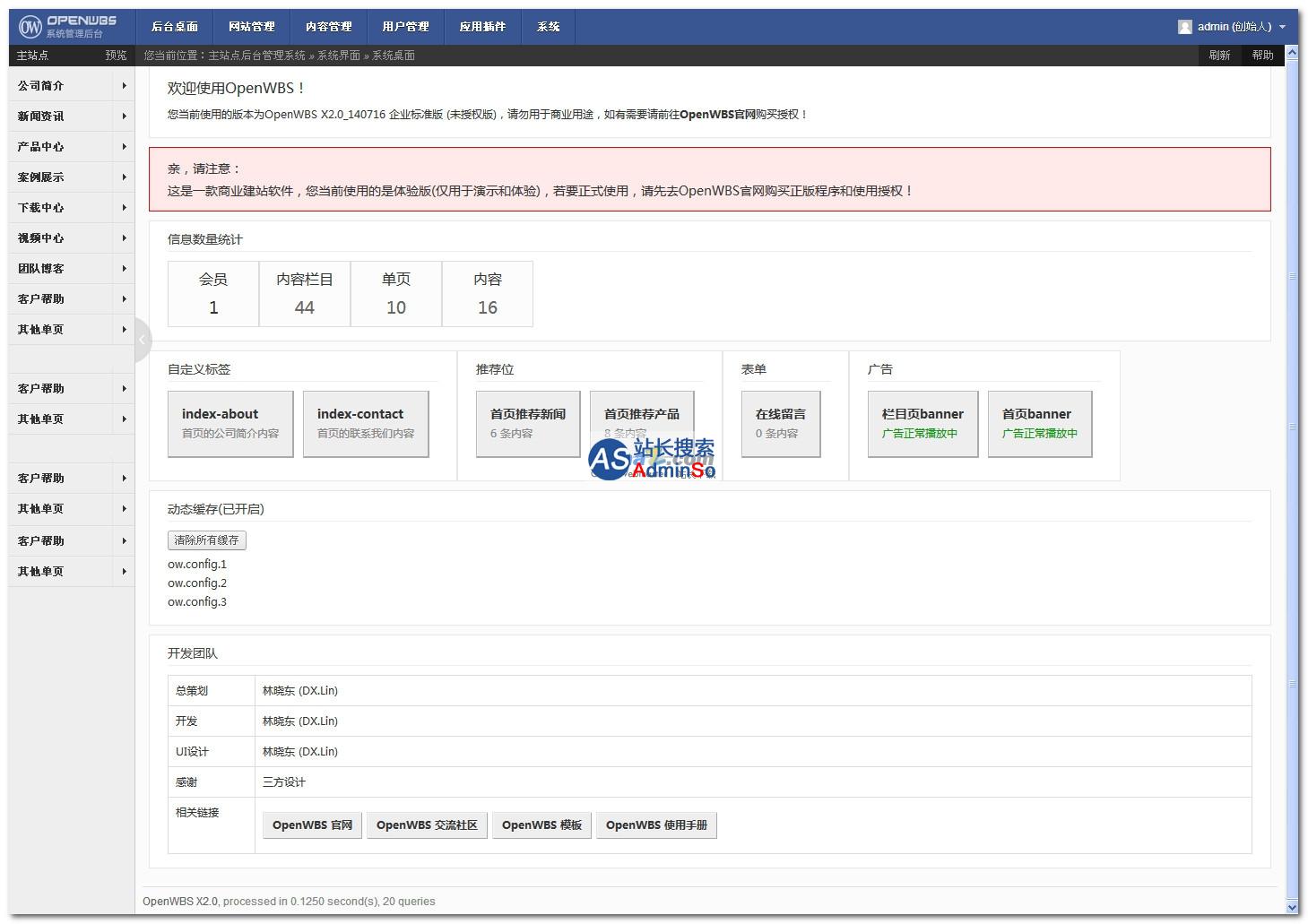Open the 首页推荐新闻 recommendation slot
The image size is (1308, 924).
(528, 424)
